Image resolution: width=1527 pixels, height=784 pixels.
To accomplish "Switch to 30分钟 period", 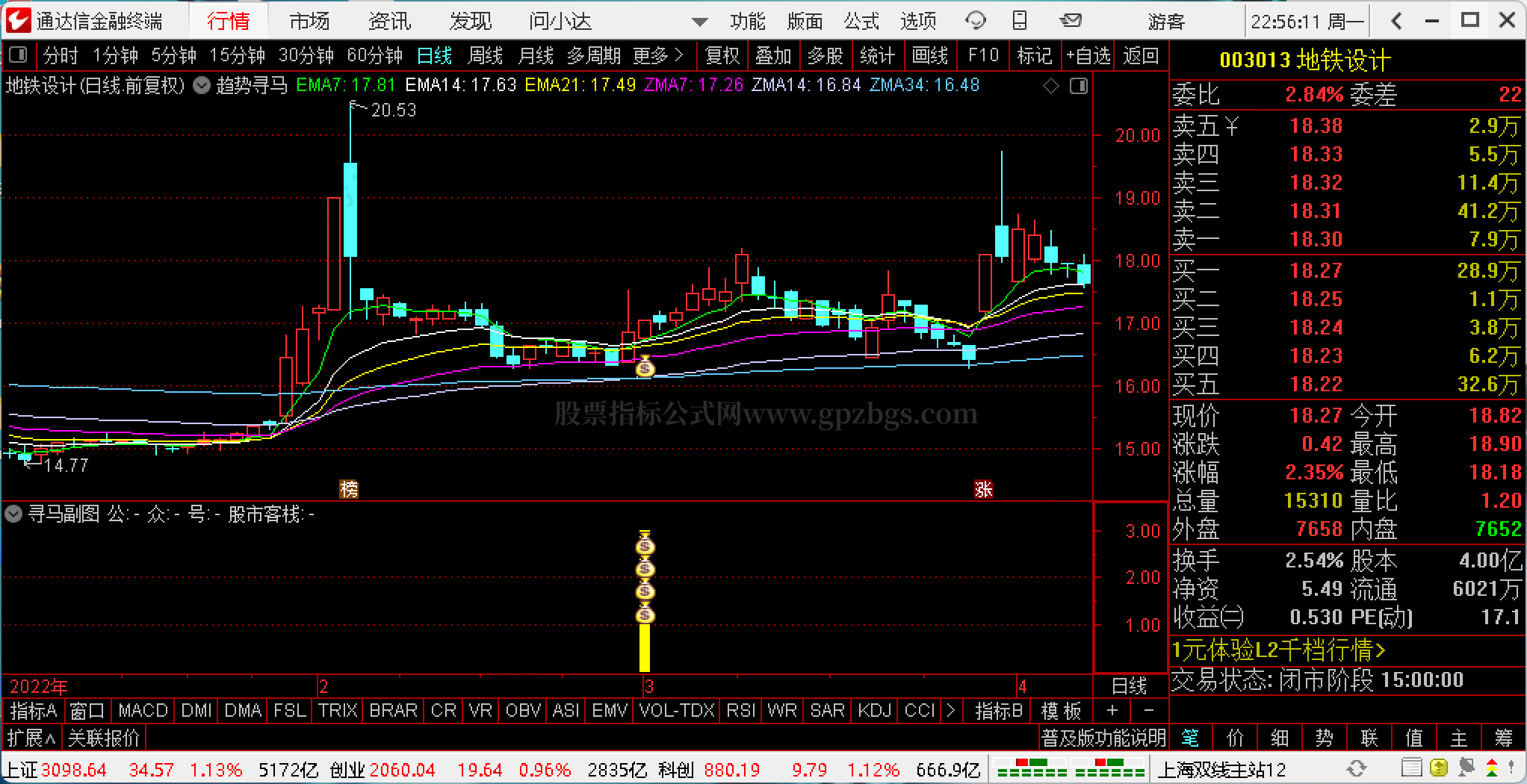I will pos(306,55).
